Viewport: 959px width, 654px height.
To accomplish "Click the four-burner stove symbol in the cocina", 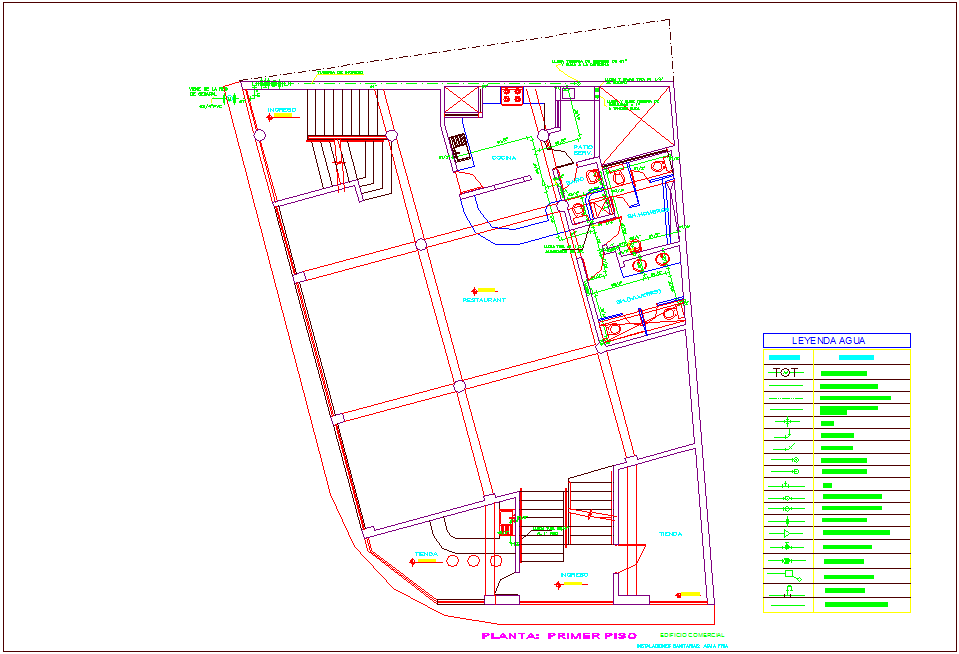I will (x=510, y=97).
